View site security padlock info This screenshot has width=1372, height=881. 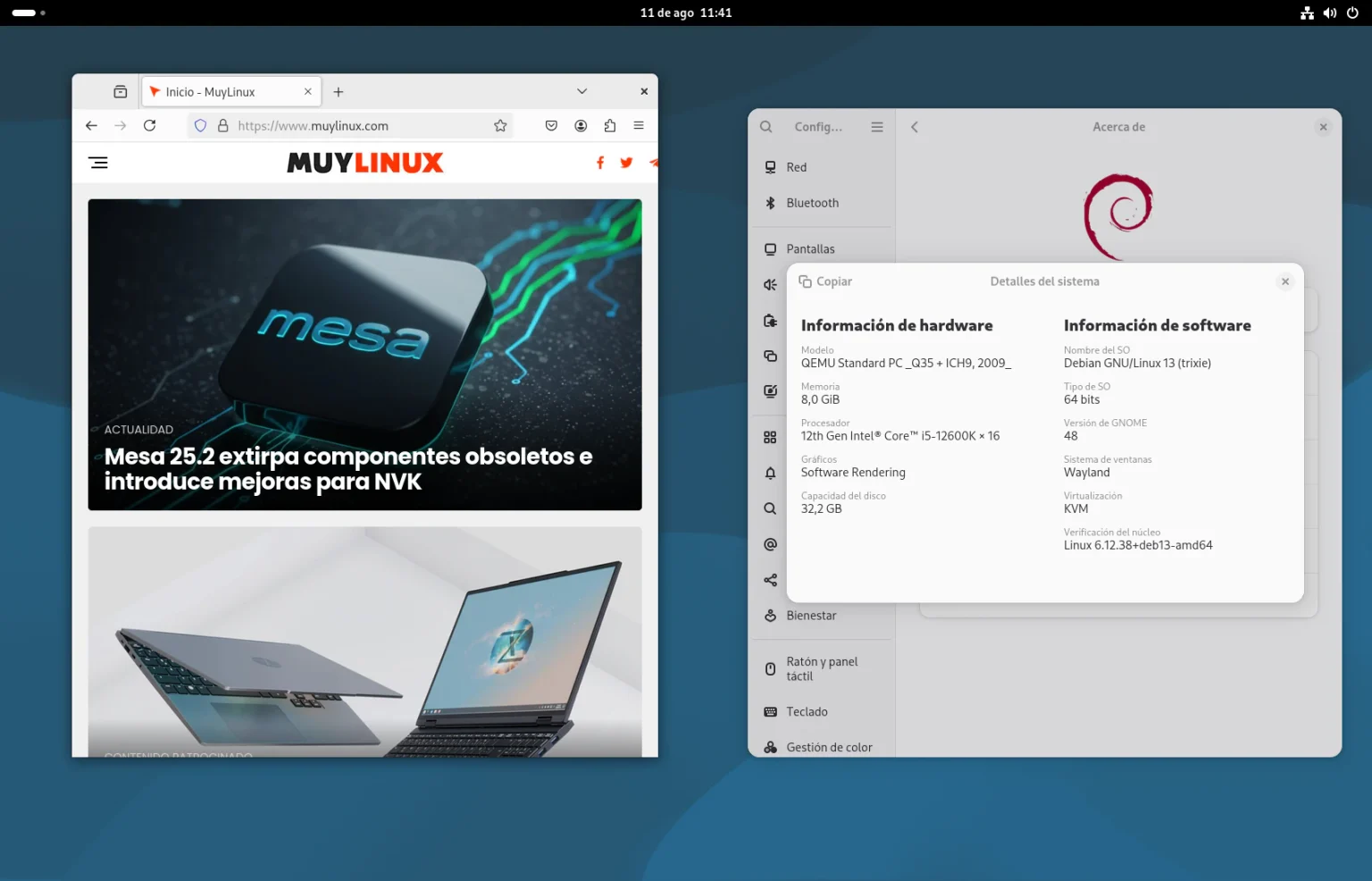point(223,126)
